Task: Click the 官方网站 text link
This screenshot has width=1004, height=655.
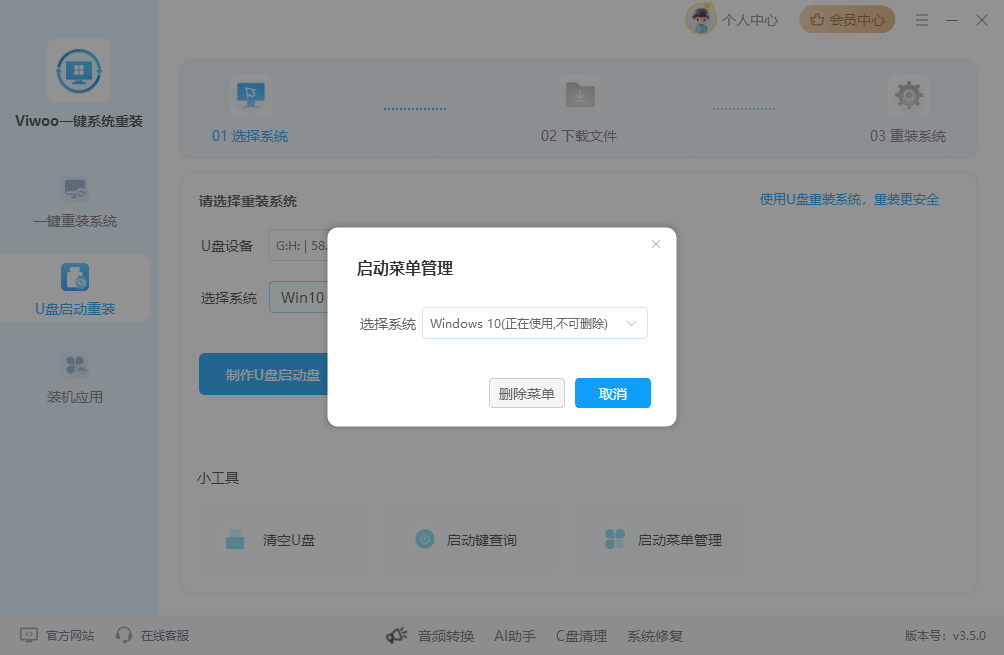Action: point(70,635)
